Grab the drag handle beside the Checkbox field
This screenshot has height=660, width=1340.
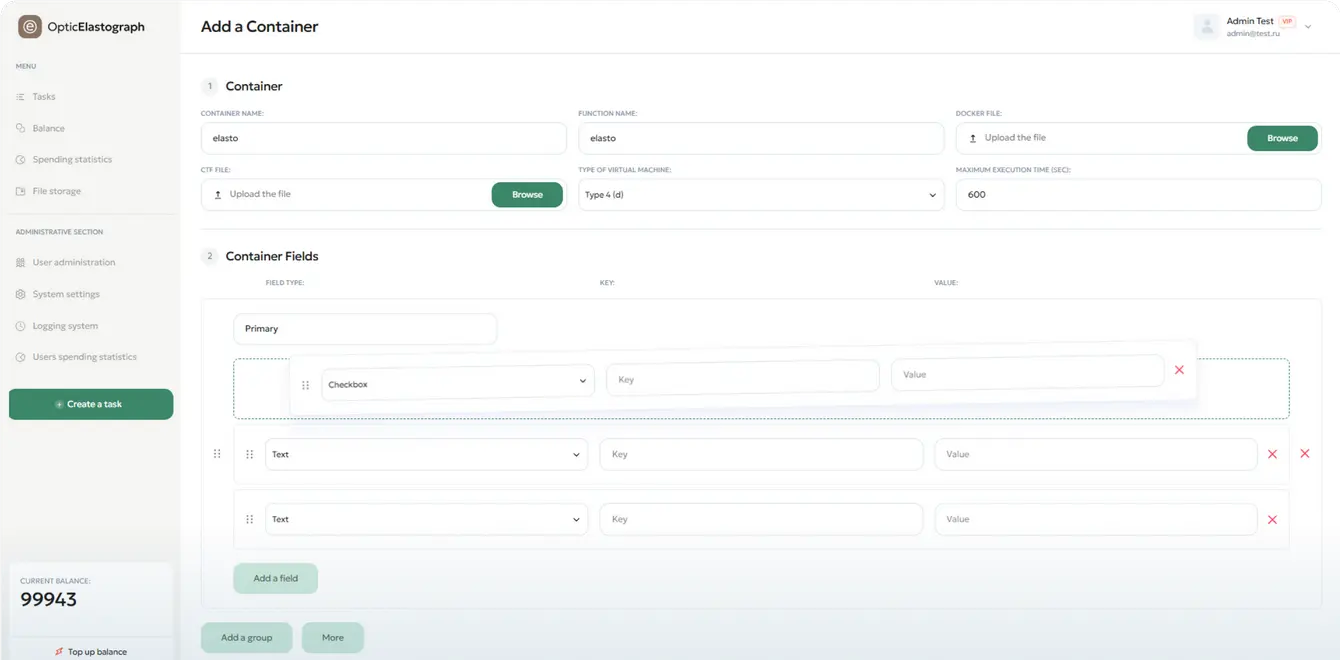[306, 385]
